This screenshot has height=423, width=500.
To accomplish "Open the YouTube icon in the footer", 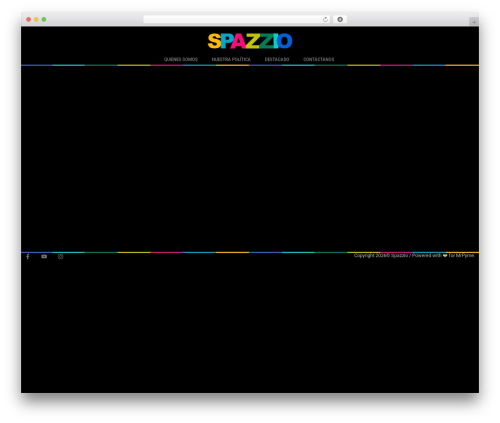I will [44, 256].
